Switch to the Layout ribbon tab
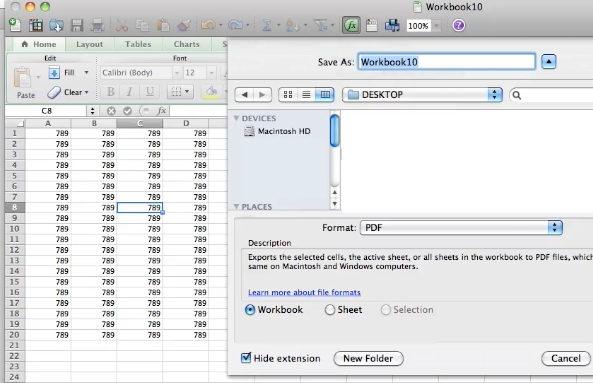 point(90,44)
